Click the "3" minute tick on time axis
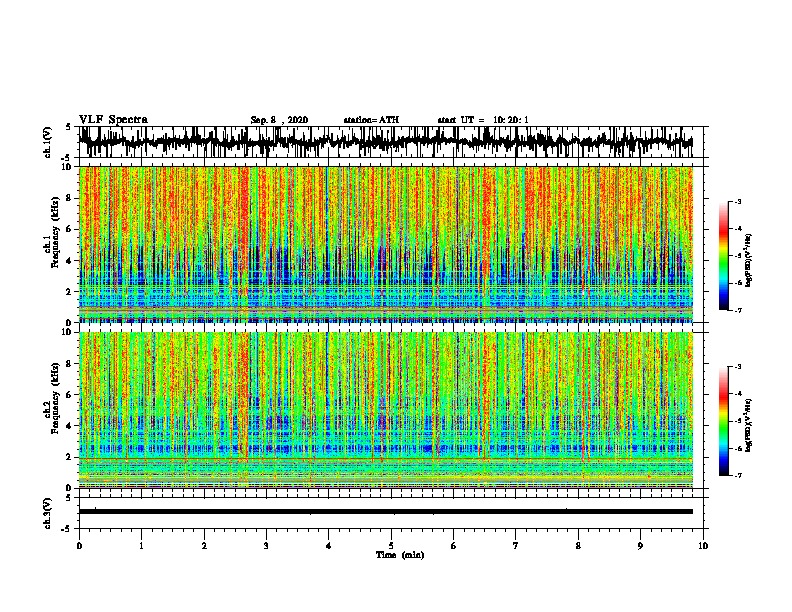792x612 pixels. [266, 546]
